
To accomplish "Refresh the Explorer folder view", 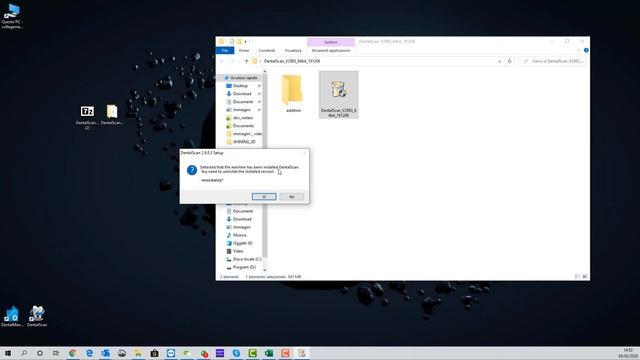I will coord(509,61).
